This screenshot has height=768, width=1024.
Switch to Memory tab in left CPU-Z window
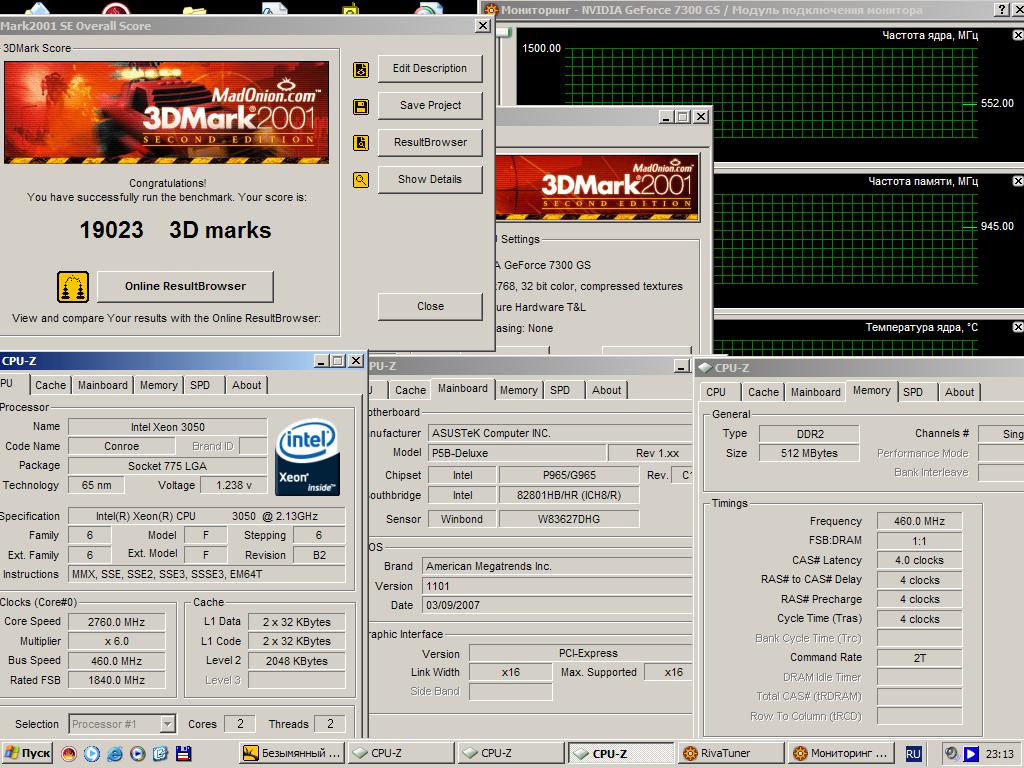point(159,385)
